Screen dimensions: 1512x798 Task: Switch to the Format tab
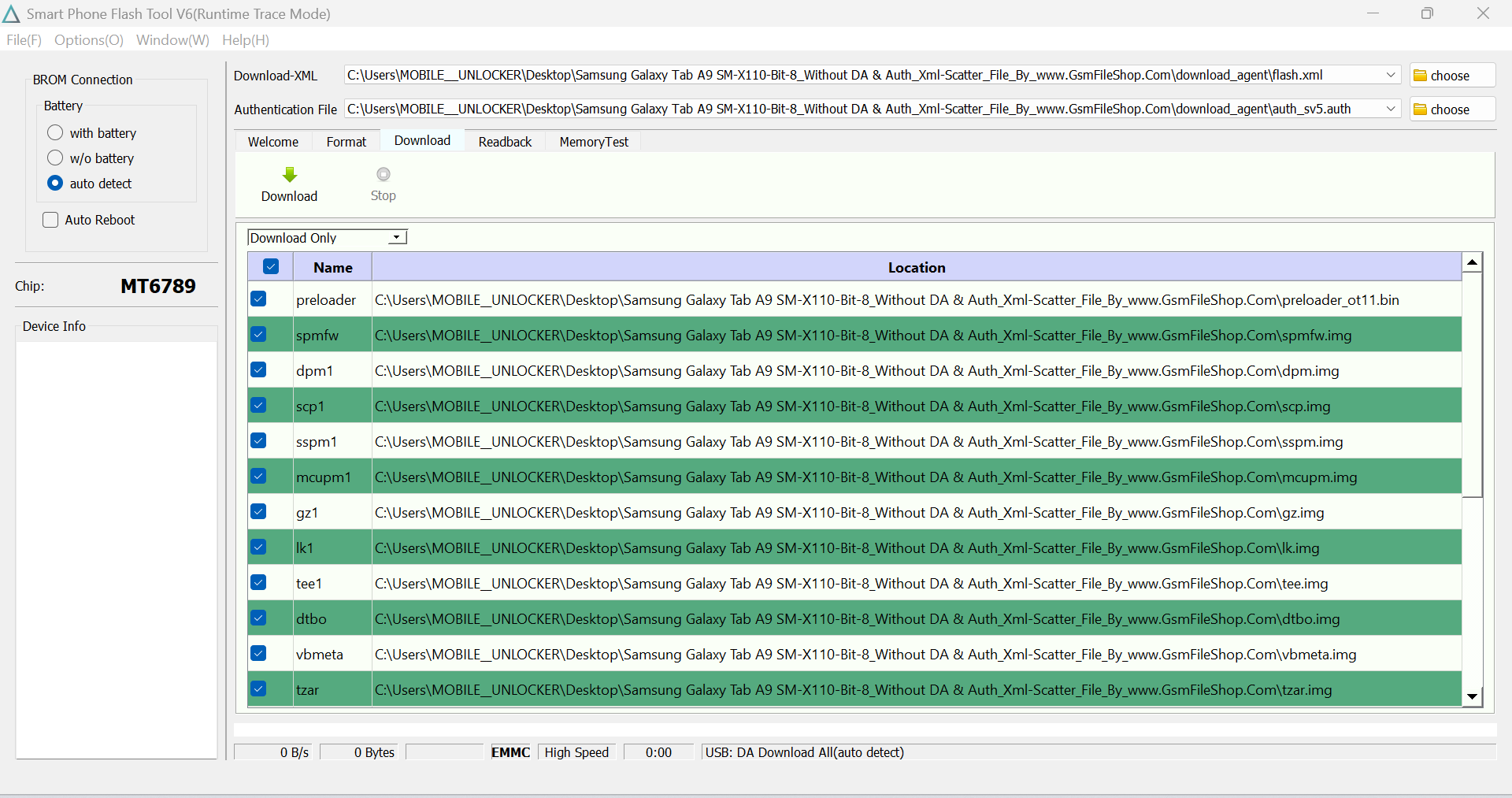[346, 142]
